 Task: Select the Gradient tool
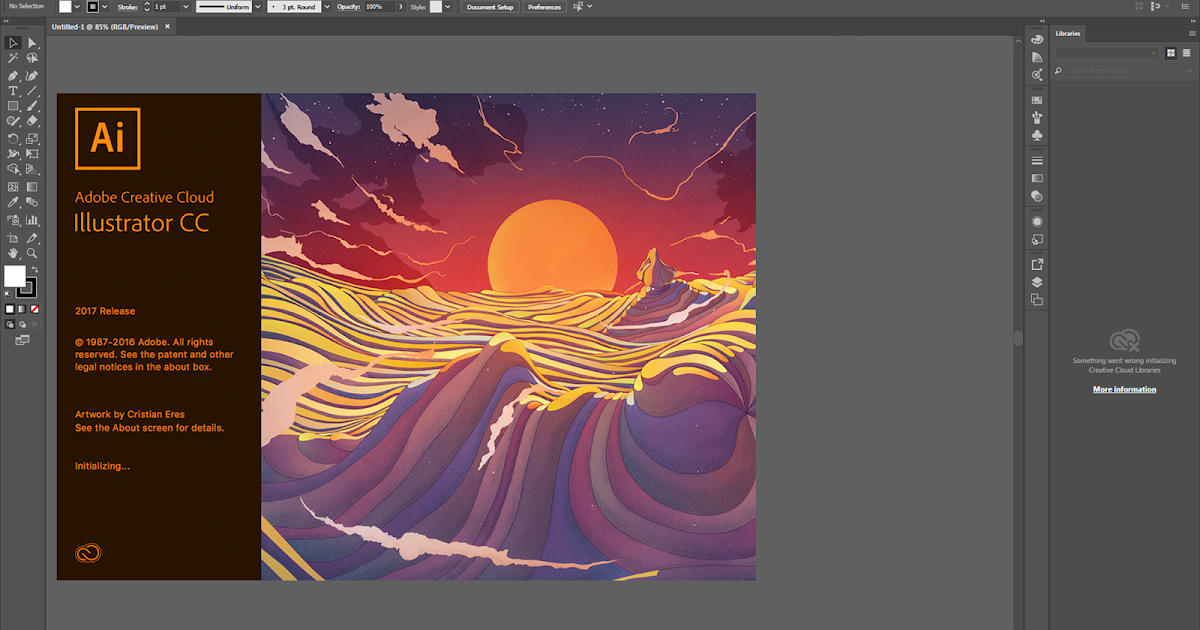(32, 186)
